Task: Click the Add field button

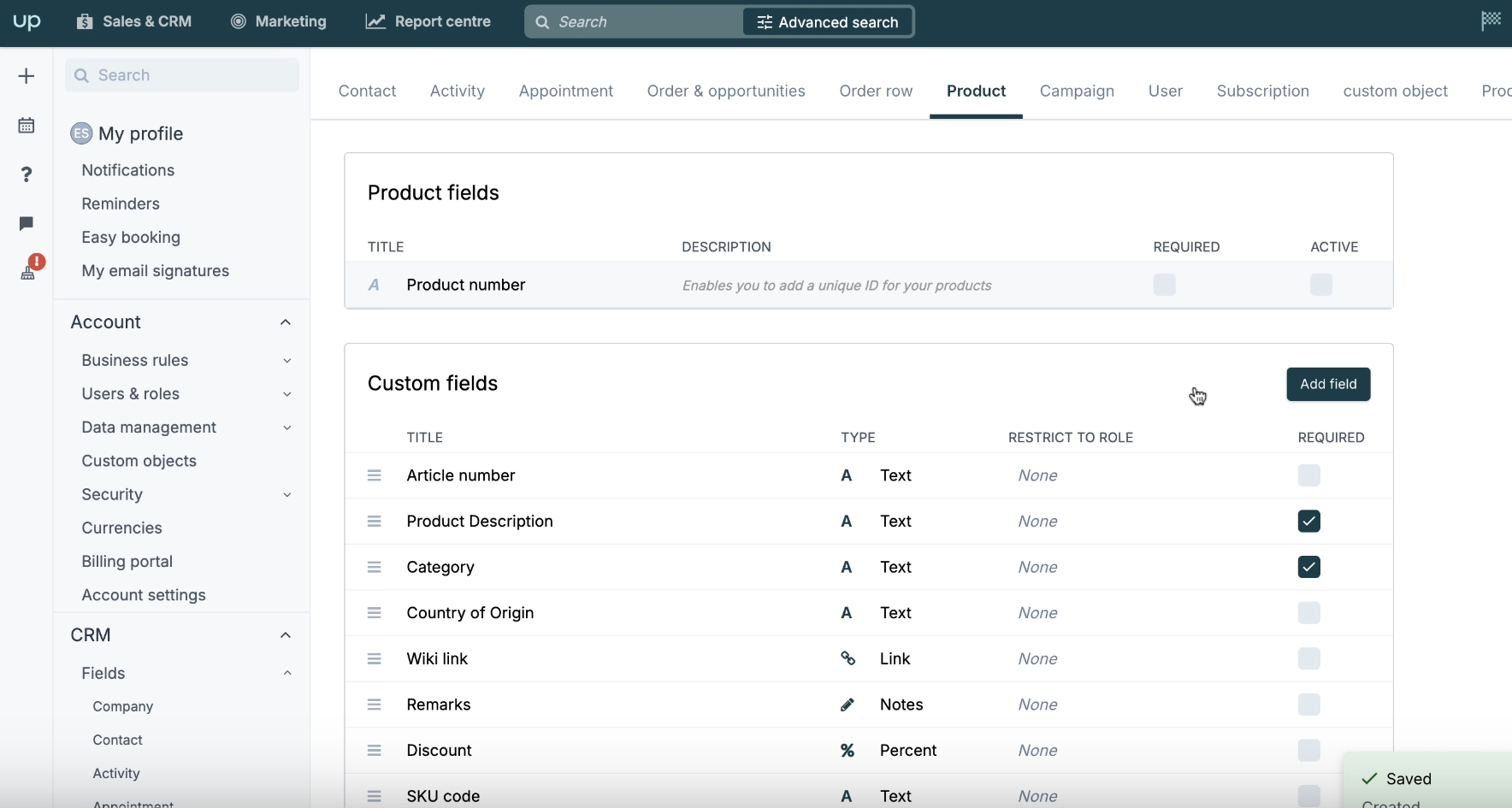Action: click(x=1327, y=385)
